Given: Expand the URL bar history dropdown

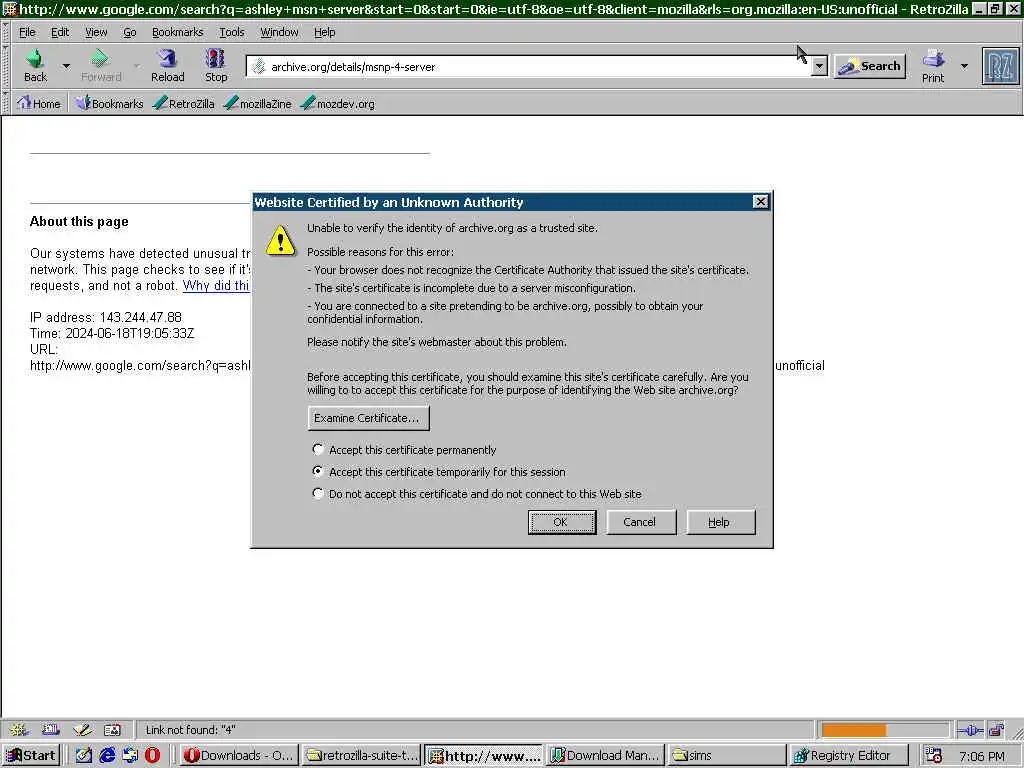Looking at the screenshot, I should pyautogui.click(x=819, y=66).
